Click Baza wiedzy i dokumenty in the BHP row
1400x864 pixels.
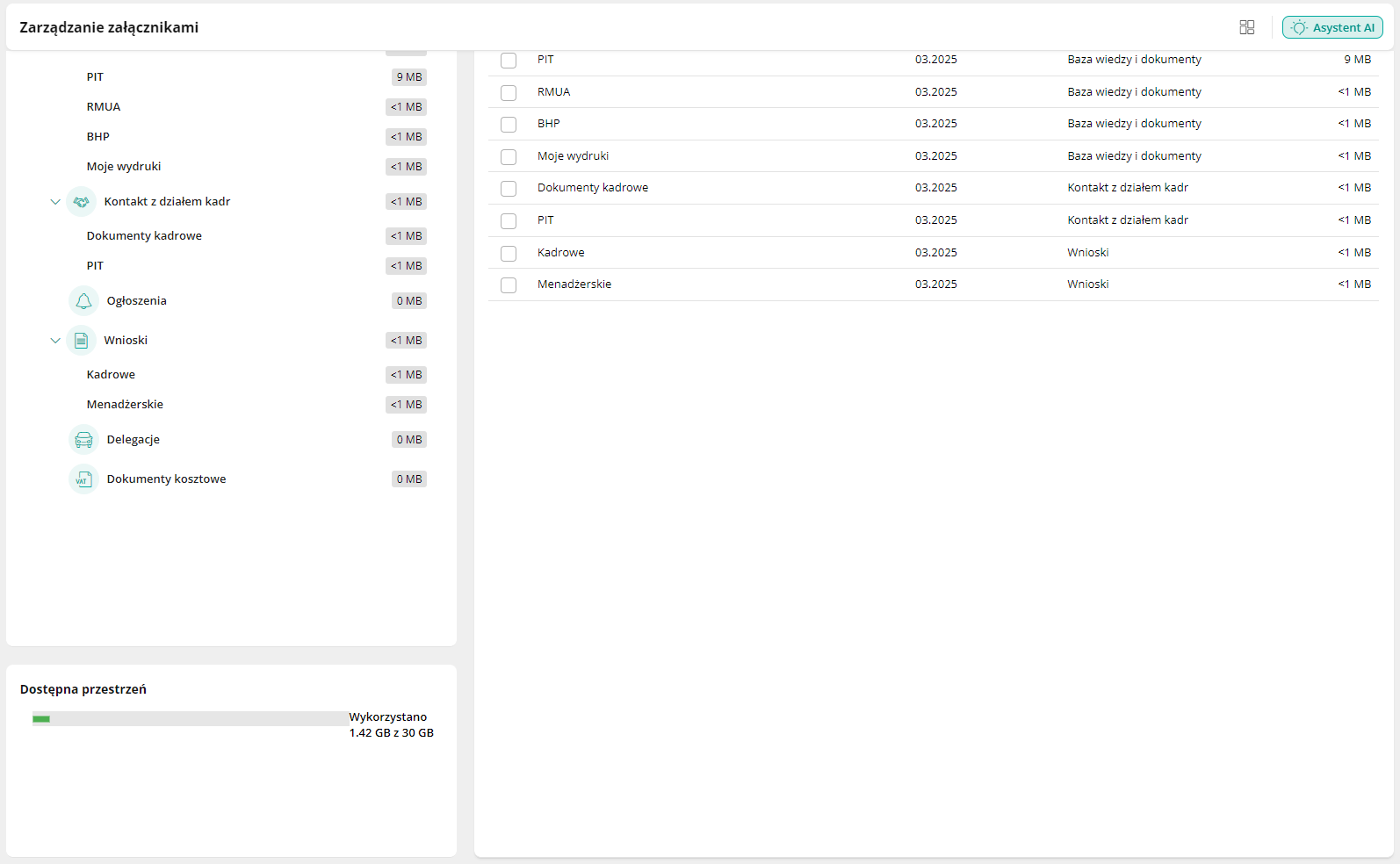(1134, 124)
